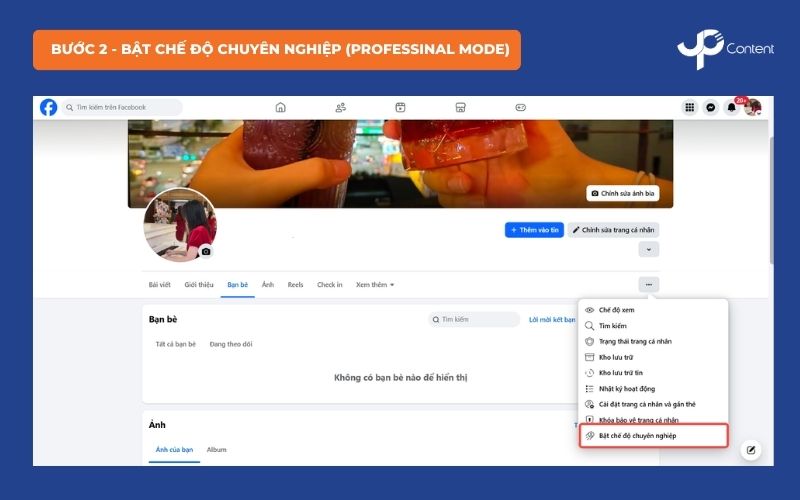Viewport: 800px width, 500px height.
Task: Click the friends Tìm kiếm search box
Action: [474, 319]
